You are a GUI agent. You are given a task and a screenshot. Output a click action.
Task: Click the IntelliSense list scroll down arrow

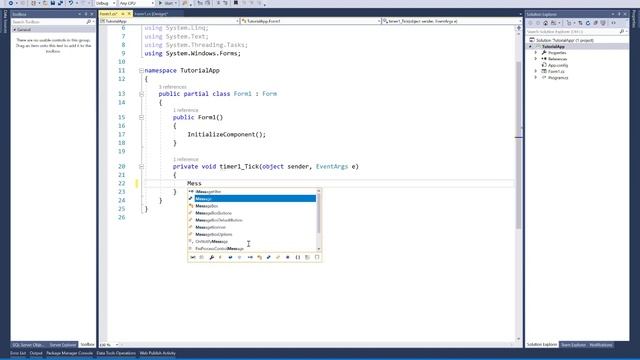coord(319,249)
